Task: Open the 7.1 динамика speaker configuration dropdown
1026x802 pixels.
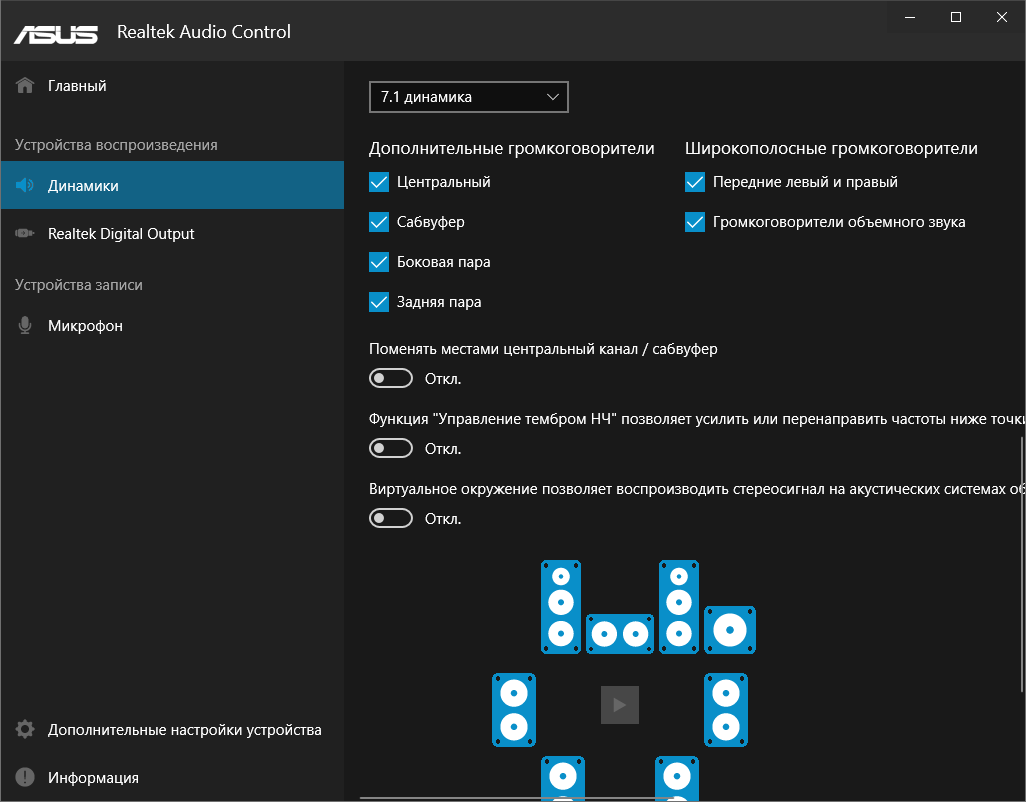Action: point(468,97)
